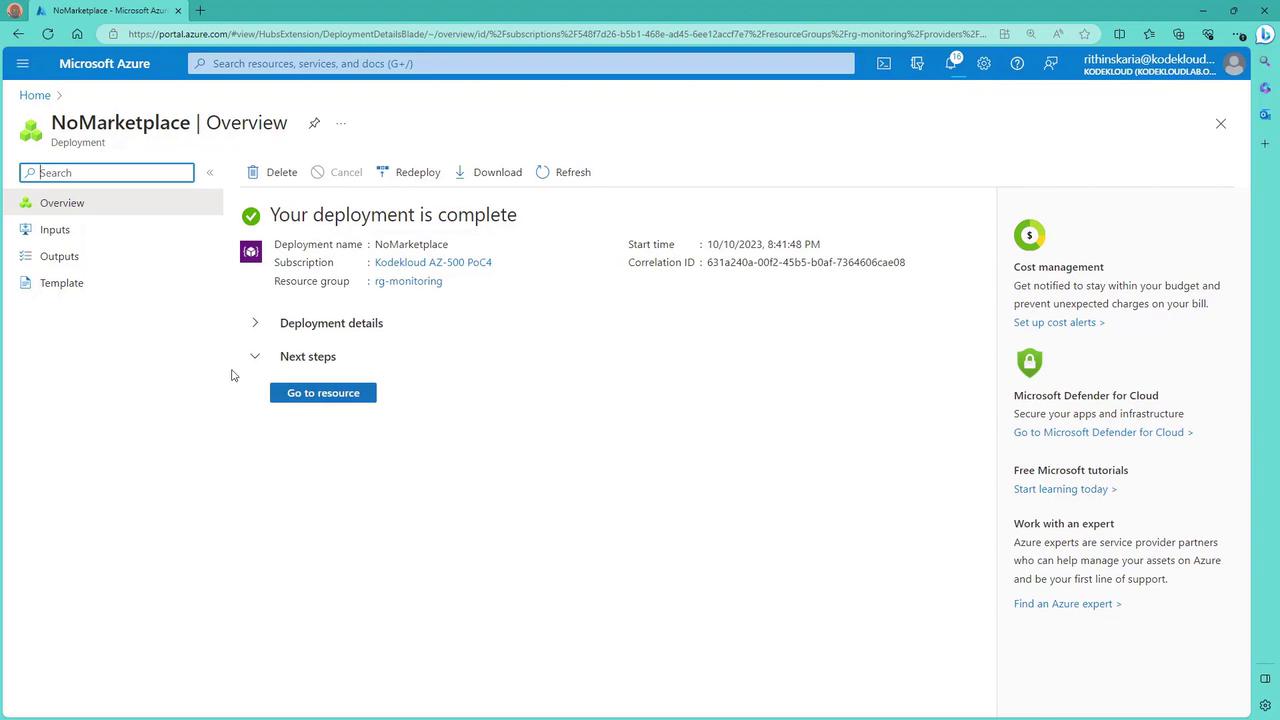This screenshot has height=720, width=1280.
Task: Click the Correlation ID value 631a240a-00f2-45b5-b0af-7364606cae08
Action: click(x=806, y=262)
